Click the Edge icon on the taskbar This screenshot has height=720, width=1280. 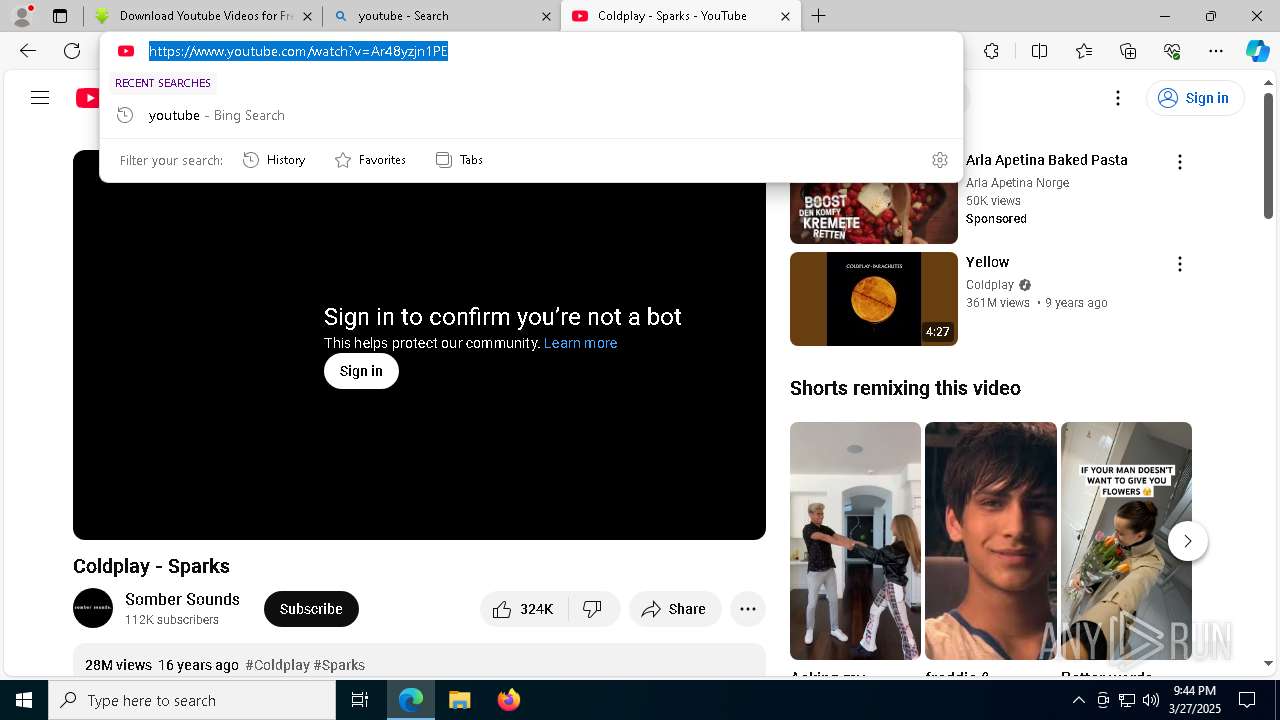tap(411, 700)
